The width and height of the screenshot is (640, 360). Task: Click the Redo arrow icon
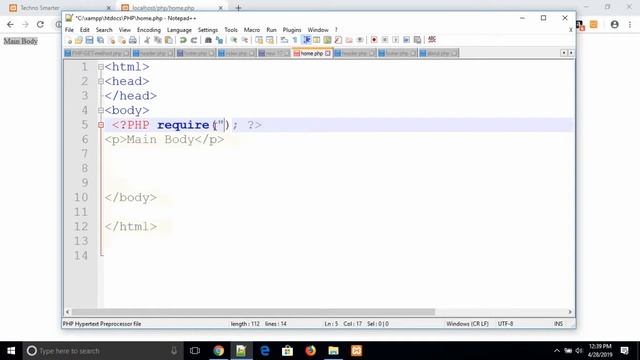pos(194,40)
